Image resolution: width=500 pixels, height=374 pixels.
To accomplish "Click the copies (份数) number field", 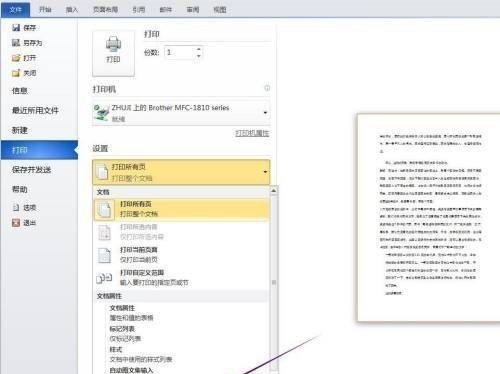I will click(x=179, y=53).
